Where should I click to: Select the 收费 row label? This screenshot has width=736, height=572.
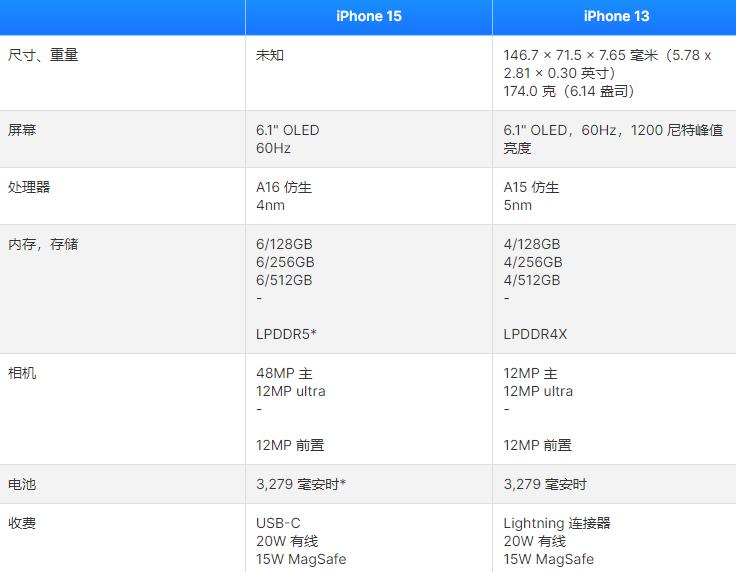pos(22,523)
